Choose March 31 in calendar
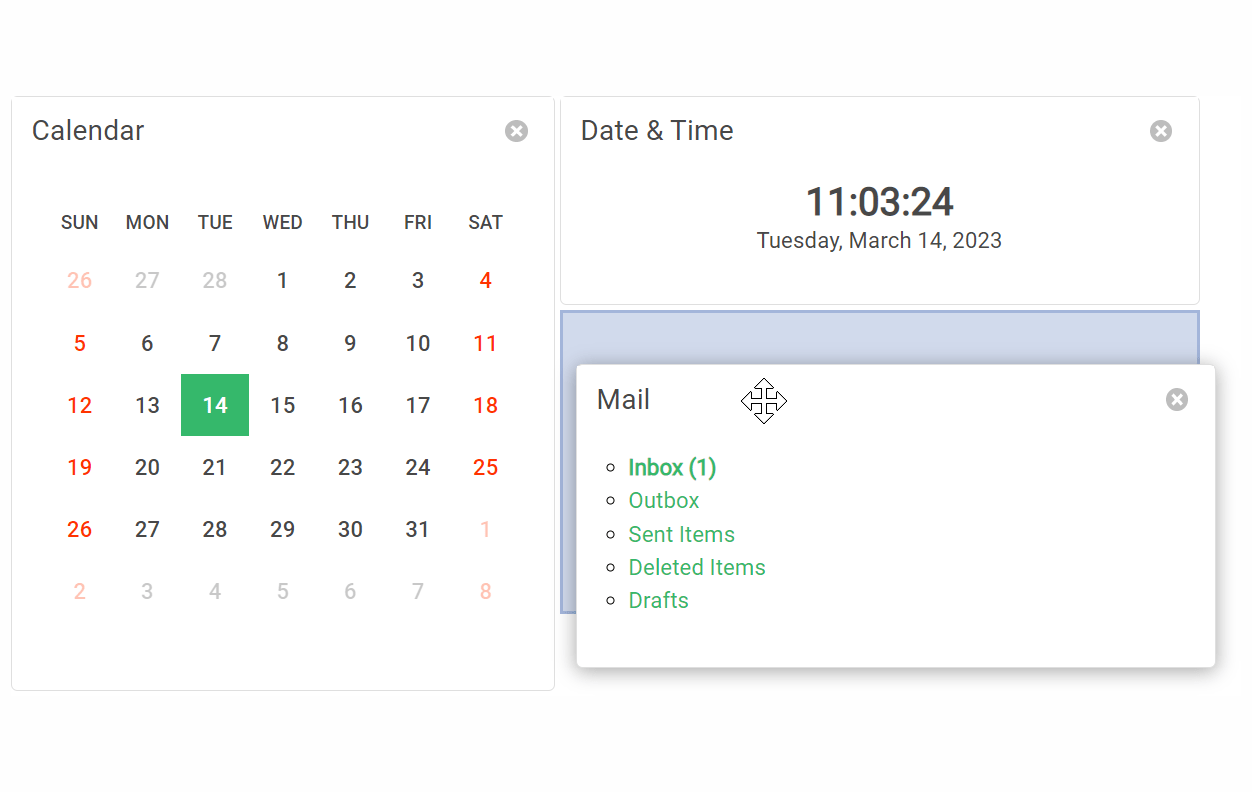The width and height of the screenshot is (1252, 792). [x=418, y=529]
